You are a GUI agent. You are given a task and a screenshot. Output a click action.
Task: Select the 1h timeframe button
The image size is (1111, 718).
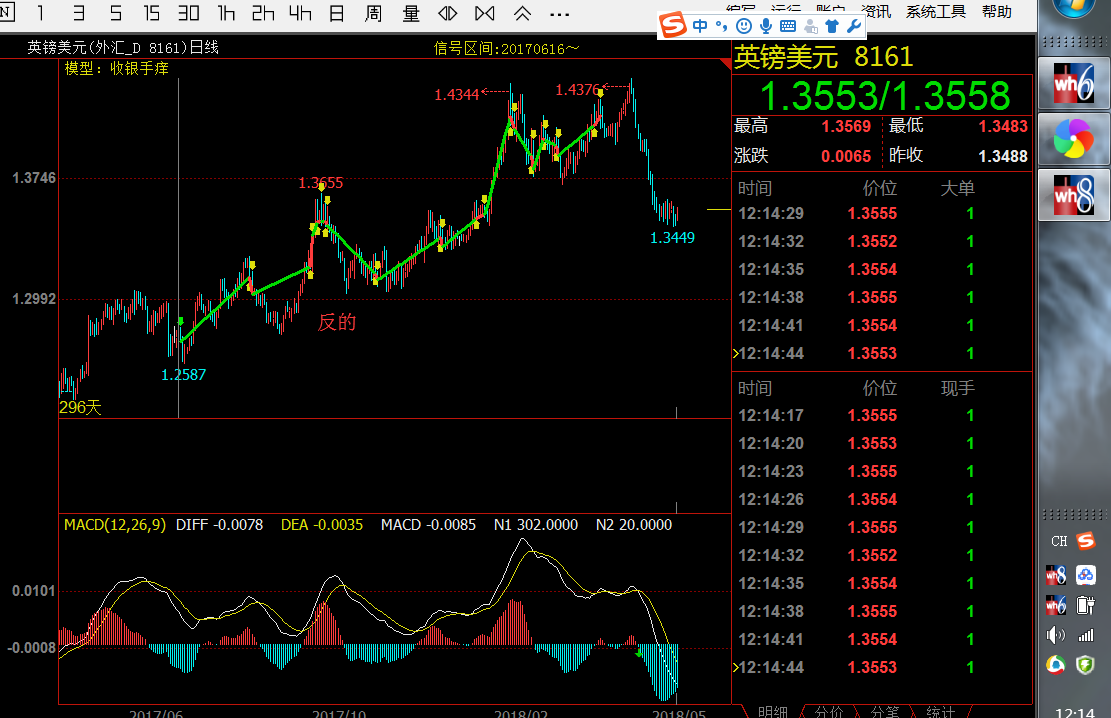click(x=226, y=13)
